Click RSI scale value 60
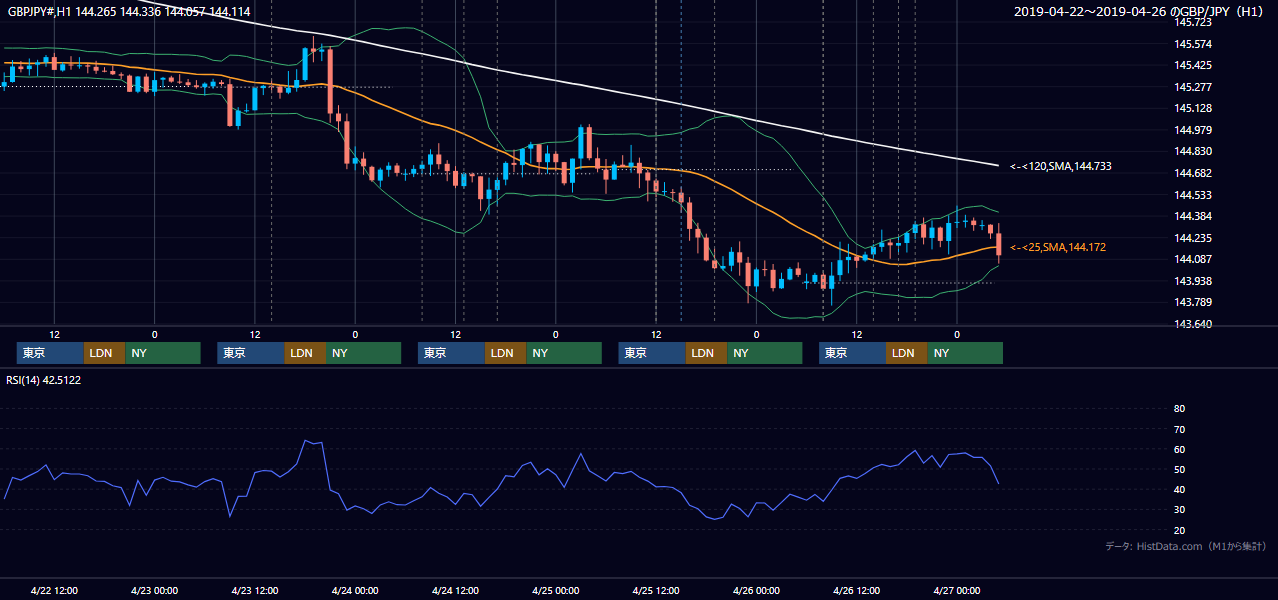This screenshot has width=1278, height=600. [x=1179, y=449]
